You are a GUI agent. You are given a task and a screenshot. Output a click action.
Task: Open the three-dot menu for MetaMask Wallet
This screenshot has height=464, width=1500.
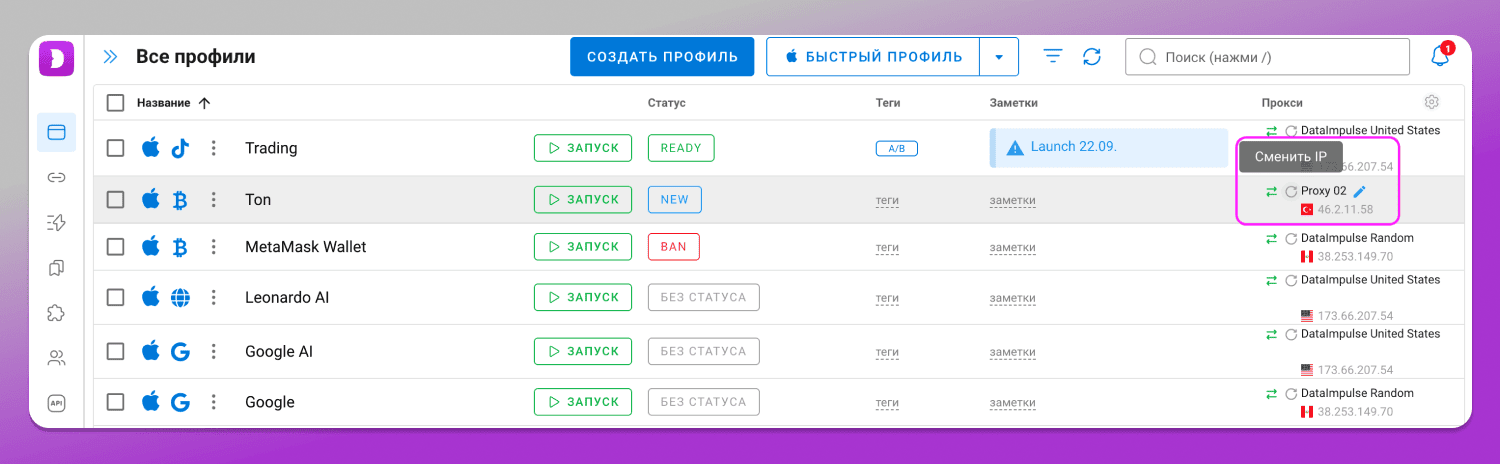213,247
